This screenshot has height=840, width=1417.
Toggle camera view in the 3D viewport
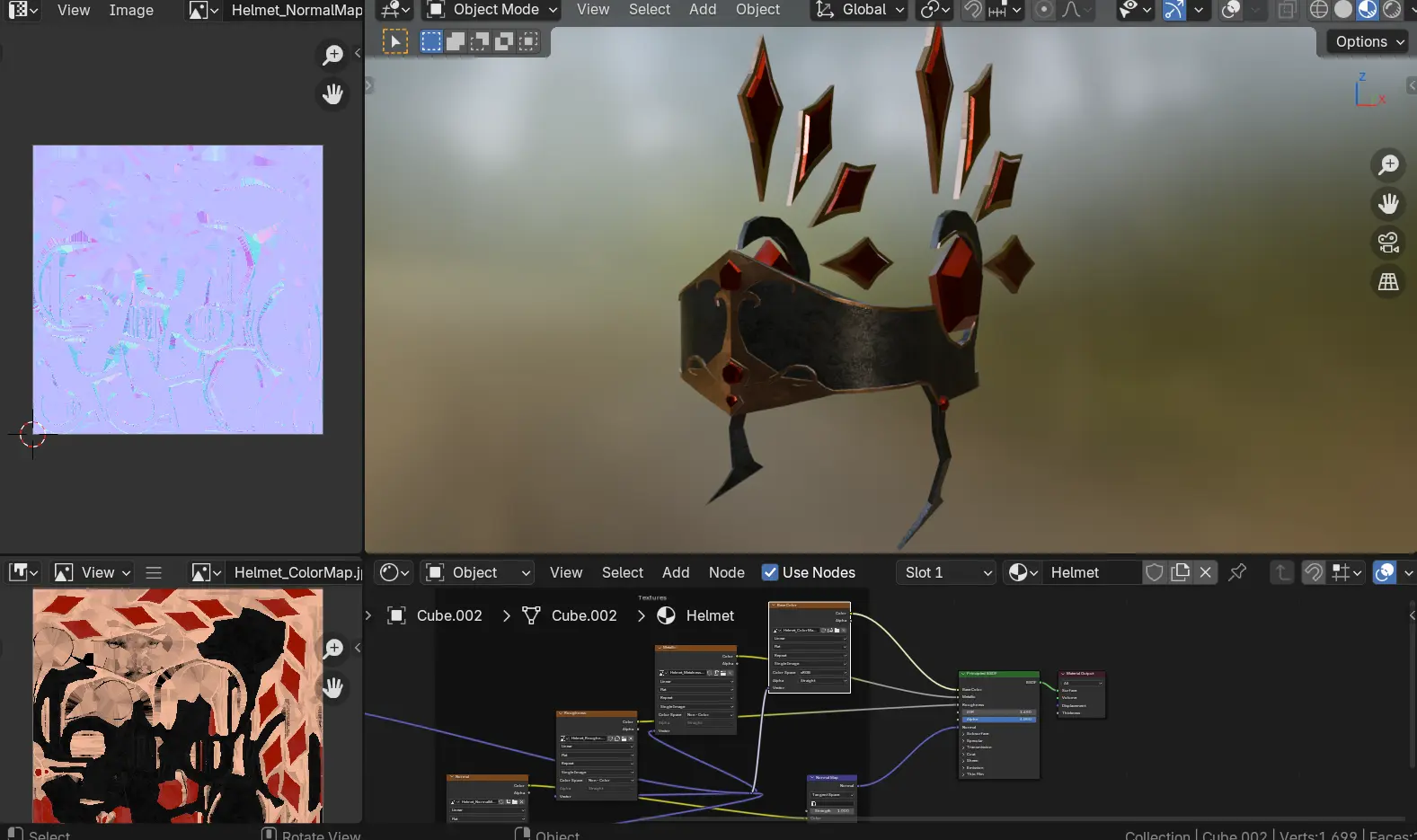pos(1388,243)
